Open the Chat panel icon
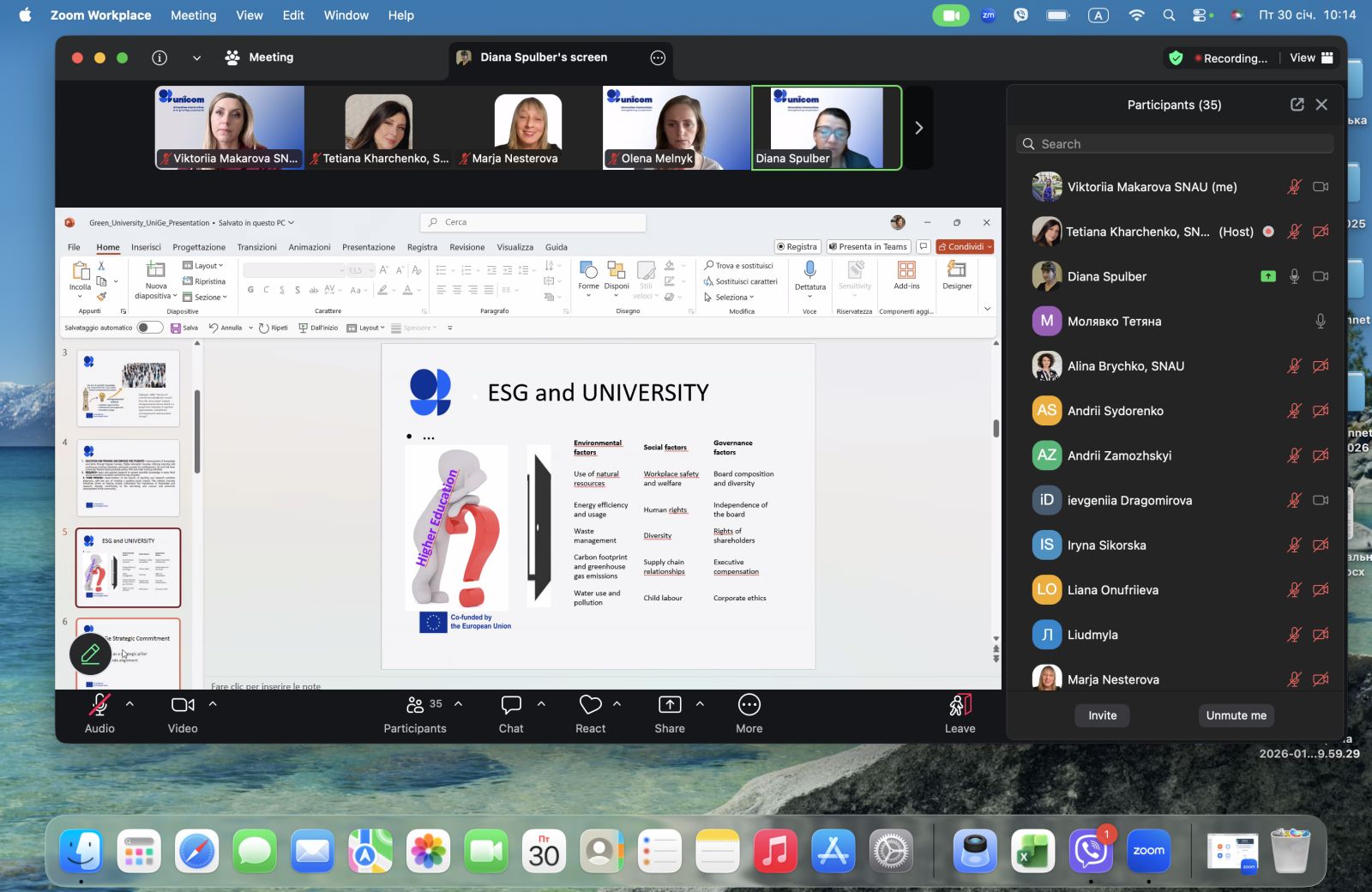The image size is (1372, 892). click(511, 705)
